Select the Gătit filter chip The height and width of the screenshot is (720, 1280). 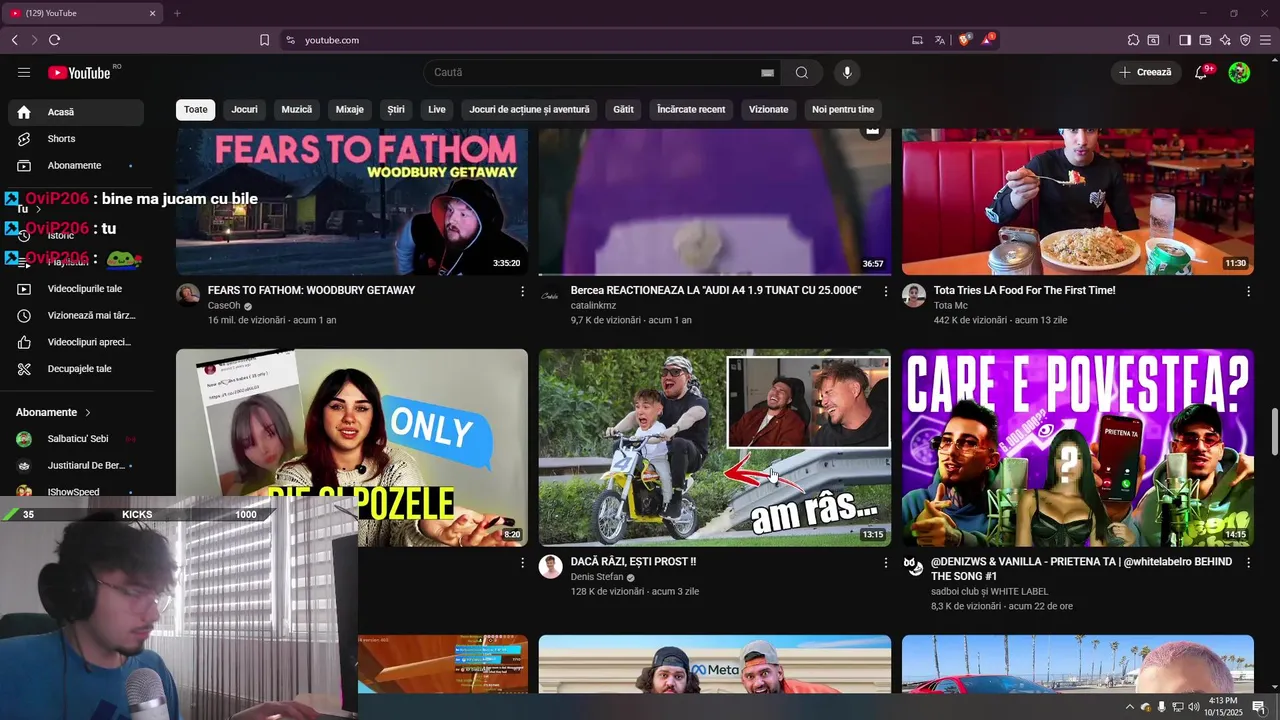click(624, 110)
